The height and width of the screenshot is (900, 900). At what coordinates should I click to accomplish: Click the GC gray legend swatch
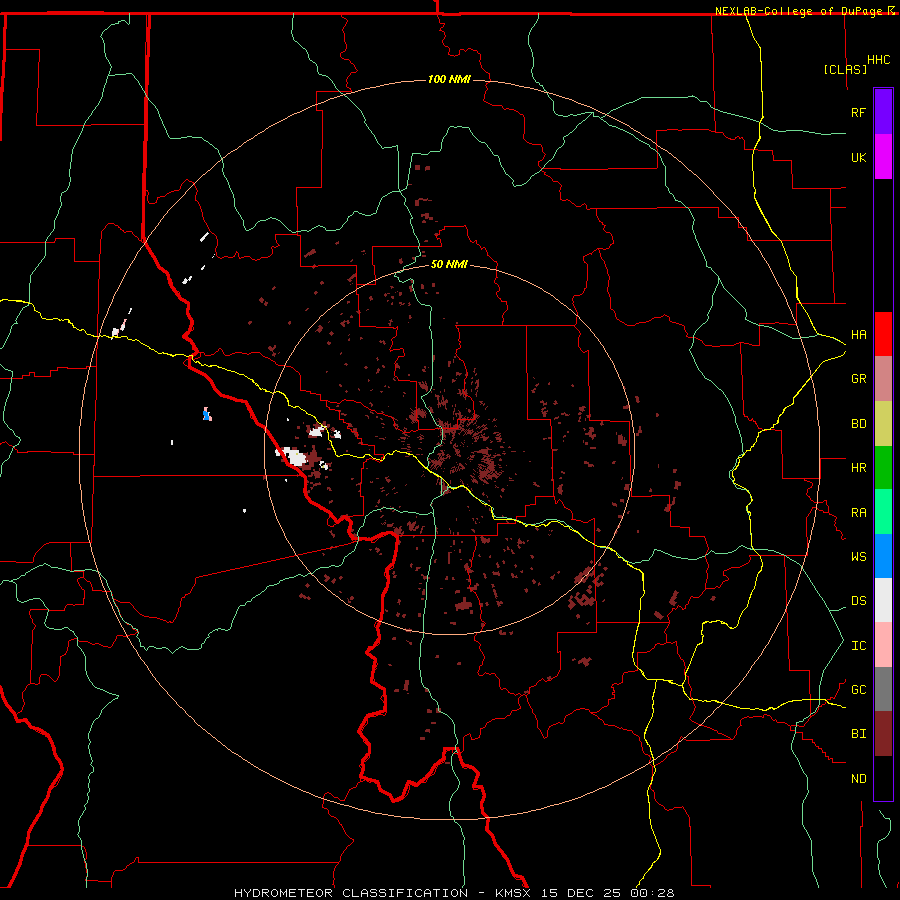pos(883,689)
